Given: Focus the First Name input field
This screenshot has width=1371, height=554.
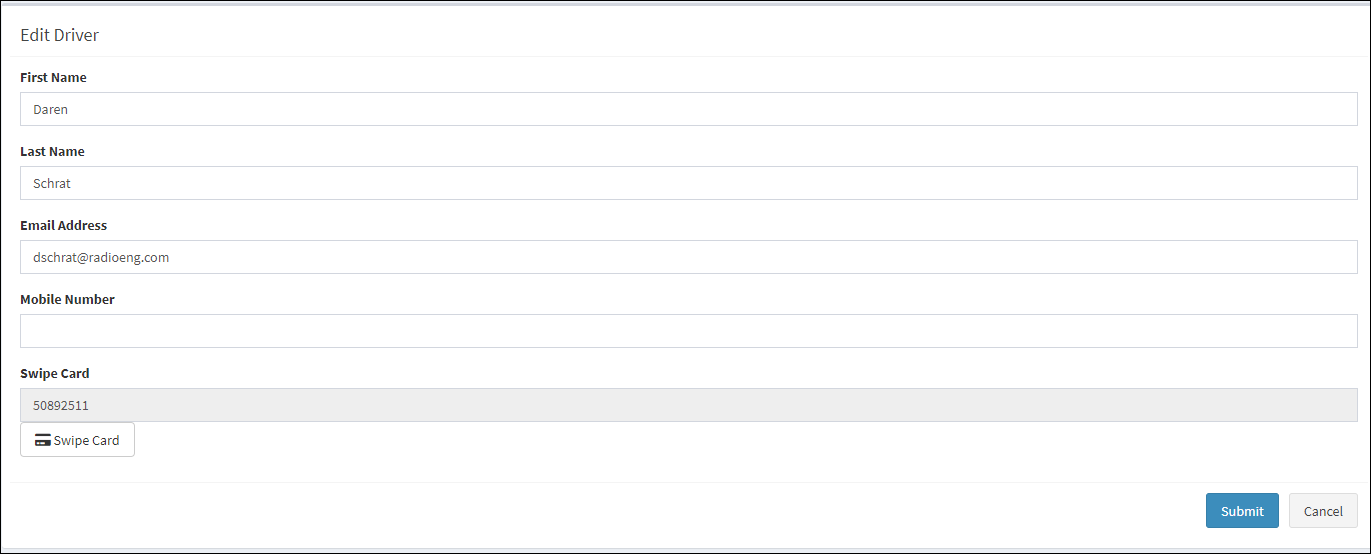Looking at the screenshot, I should 688,109.
